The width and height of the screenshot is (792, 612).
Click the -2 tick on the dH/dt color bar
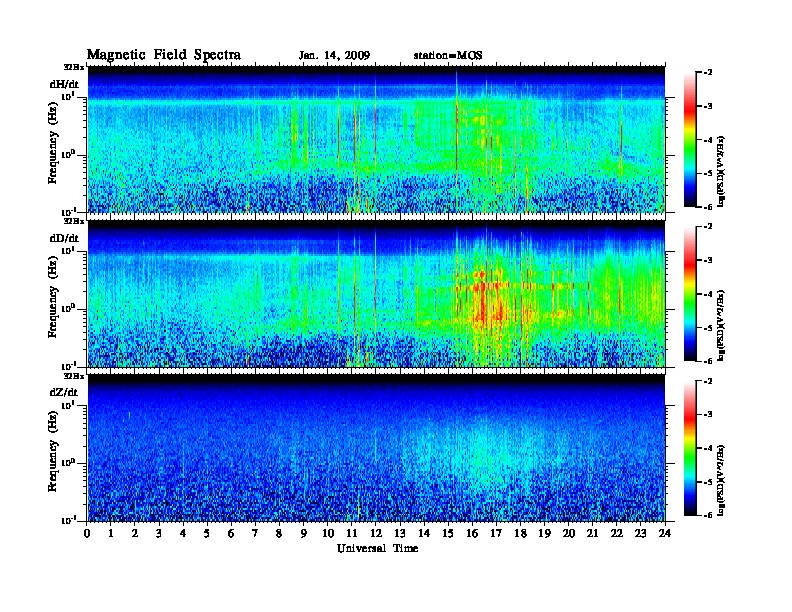tap(708, 73)
